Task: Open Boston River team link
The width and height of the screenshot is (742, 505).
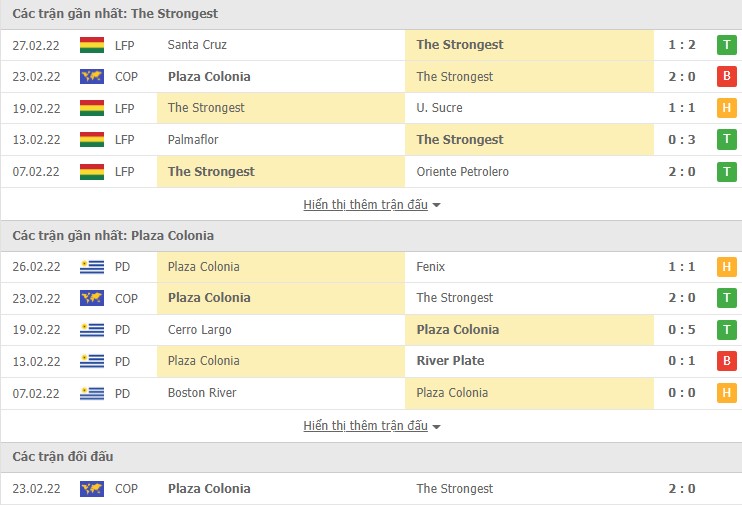Action: click(202, 393)
